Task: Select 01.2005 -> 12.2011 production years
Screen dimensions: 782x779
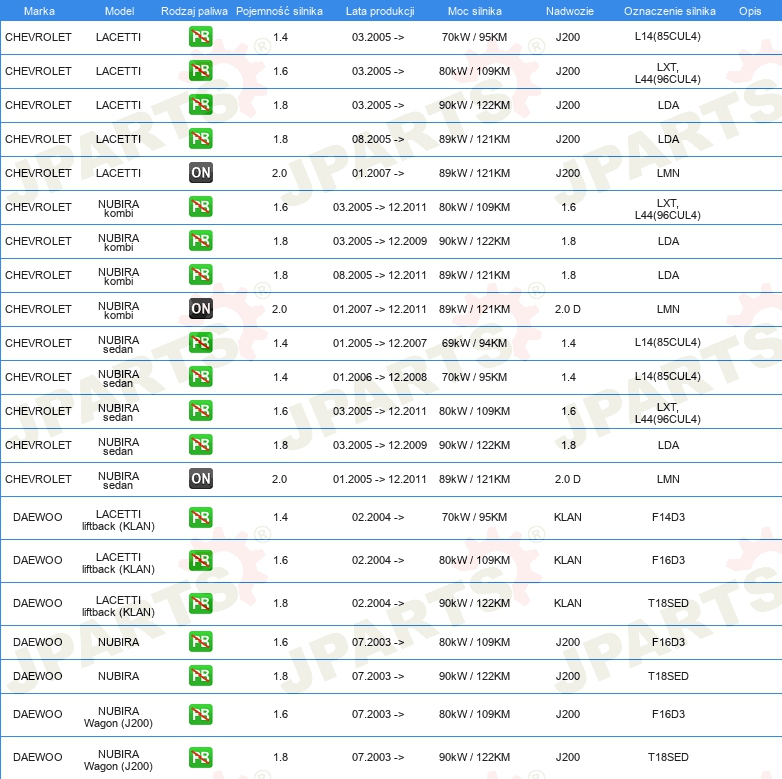Action: (380, 479)
